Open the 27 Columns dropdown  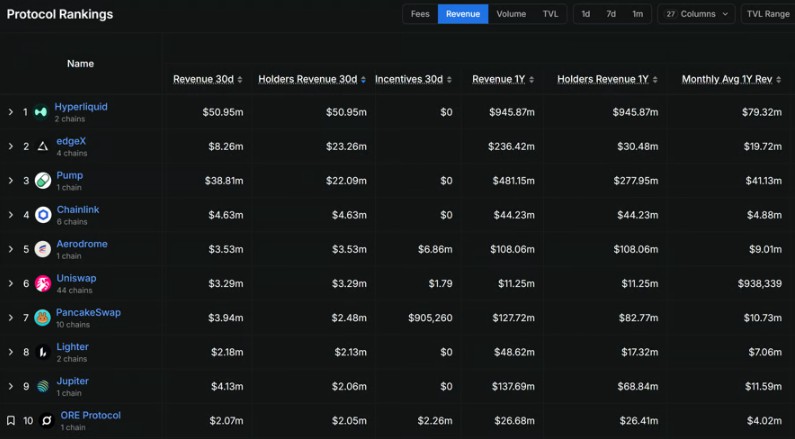696,14
